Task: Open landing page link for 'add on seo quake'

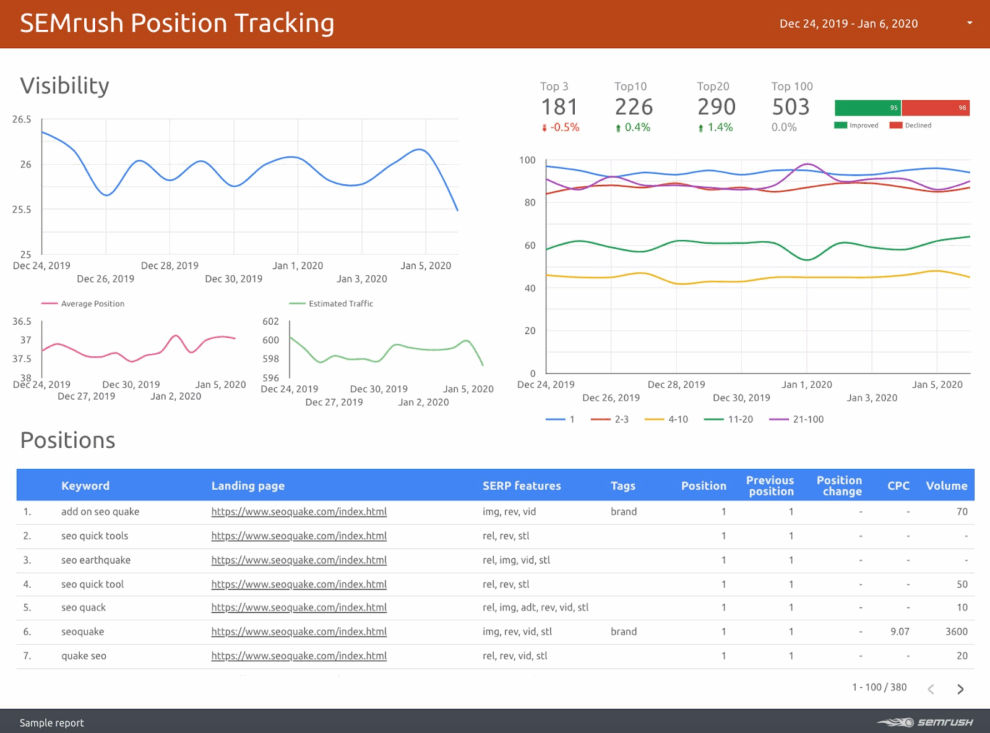Action: [299, 511]
